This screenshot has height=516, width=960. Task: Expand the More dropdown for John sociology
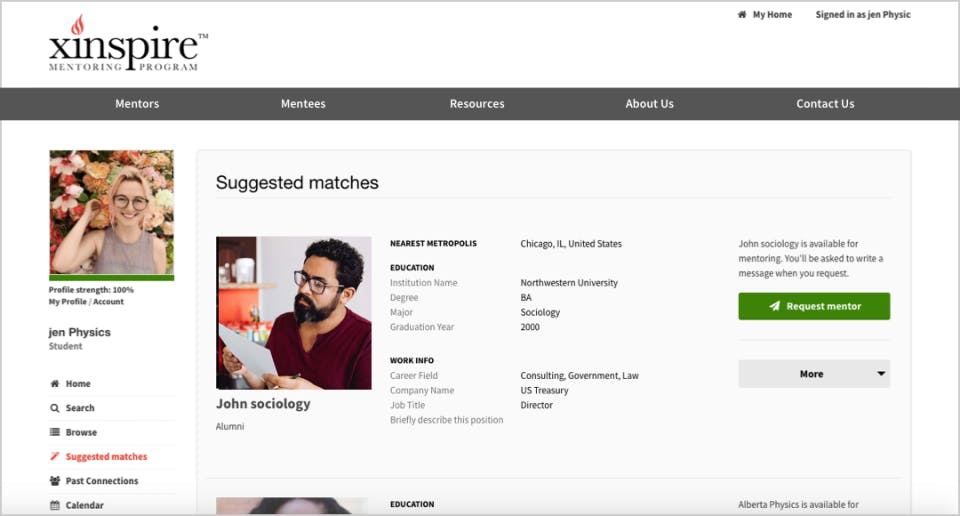click(814, 373)
